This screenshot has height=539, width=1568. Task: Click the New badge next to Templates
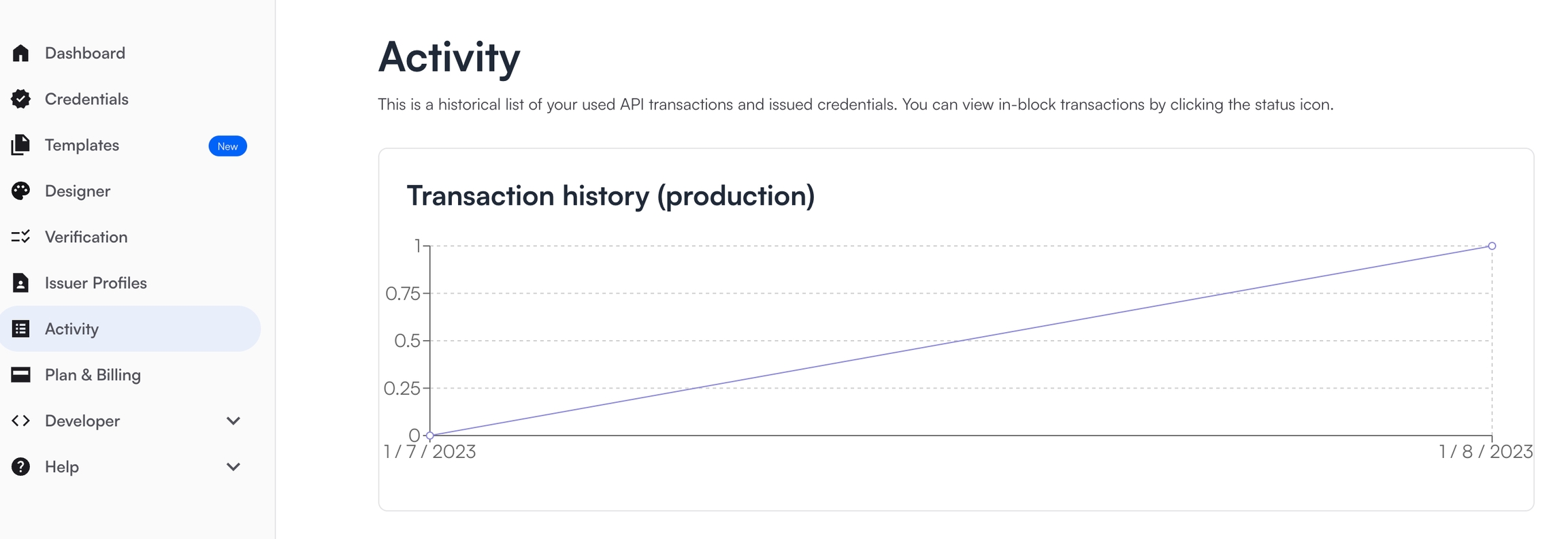(x=227, y=146)
